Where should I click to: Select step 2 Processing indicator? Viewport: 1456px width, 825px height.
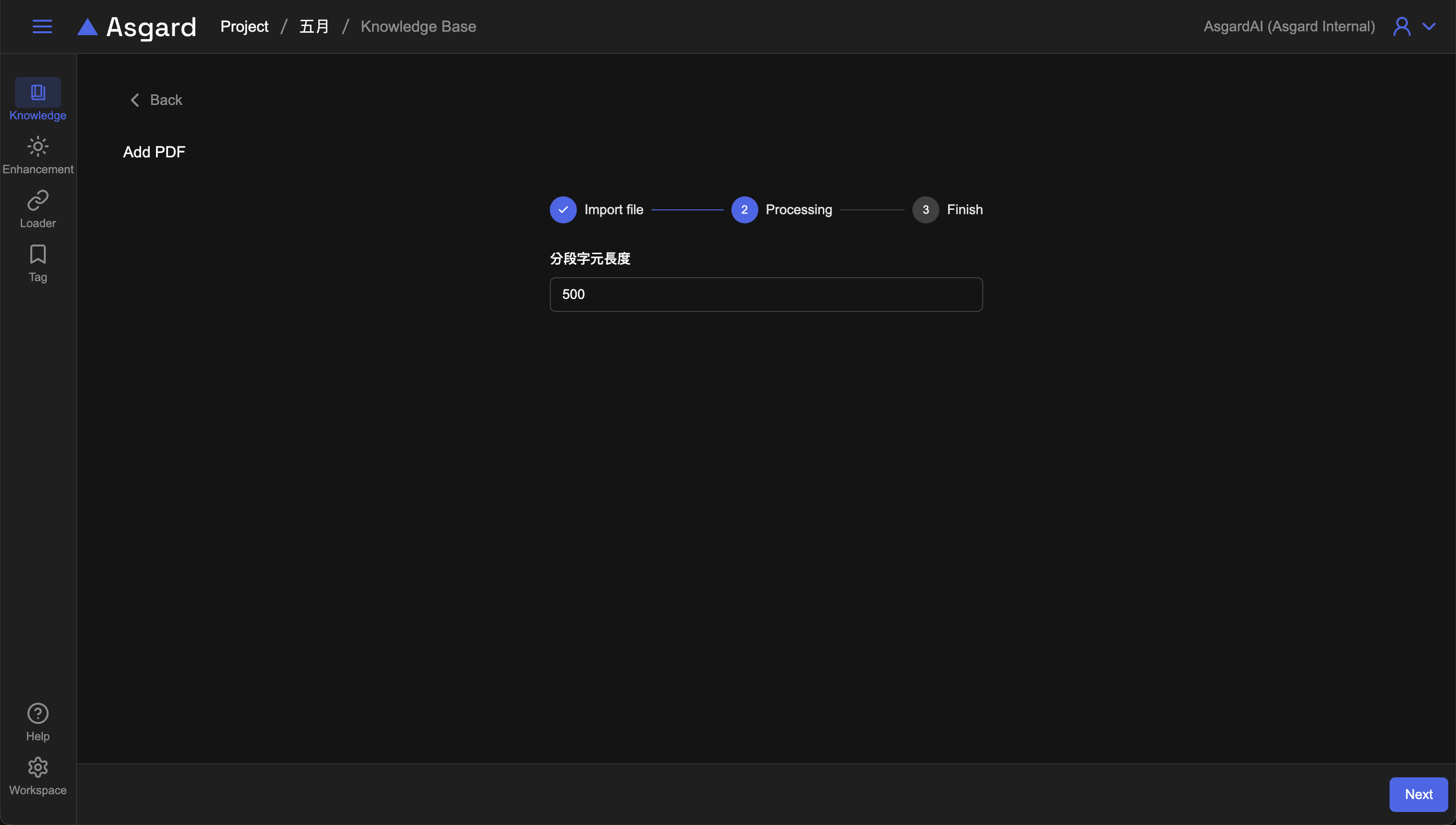click(x=744, y=210)
